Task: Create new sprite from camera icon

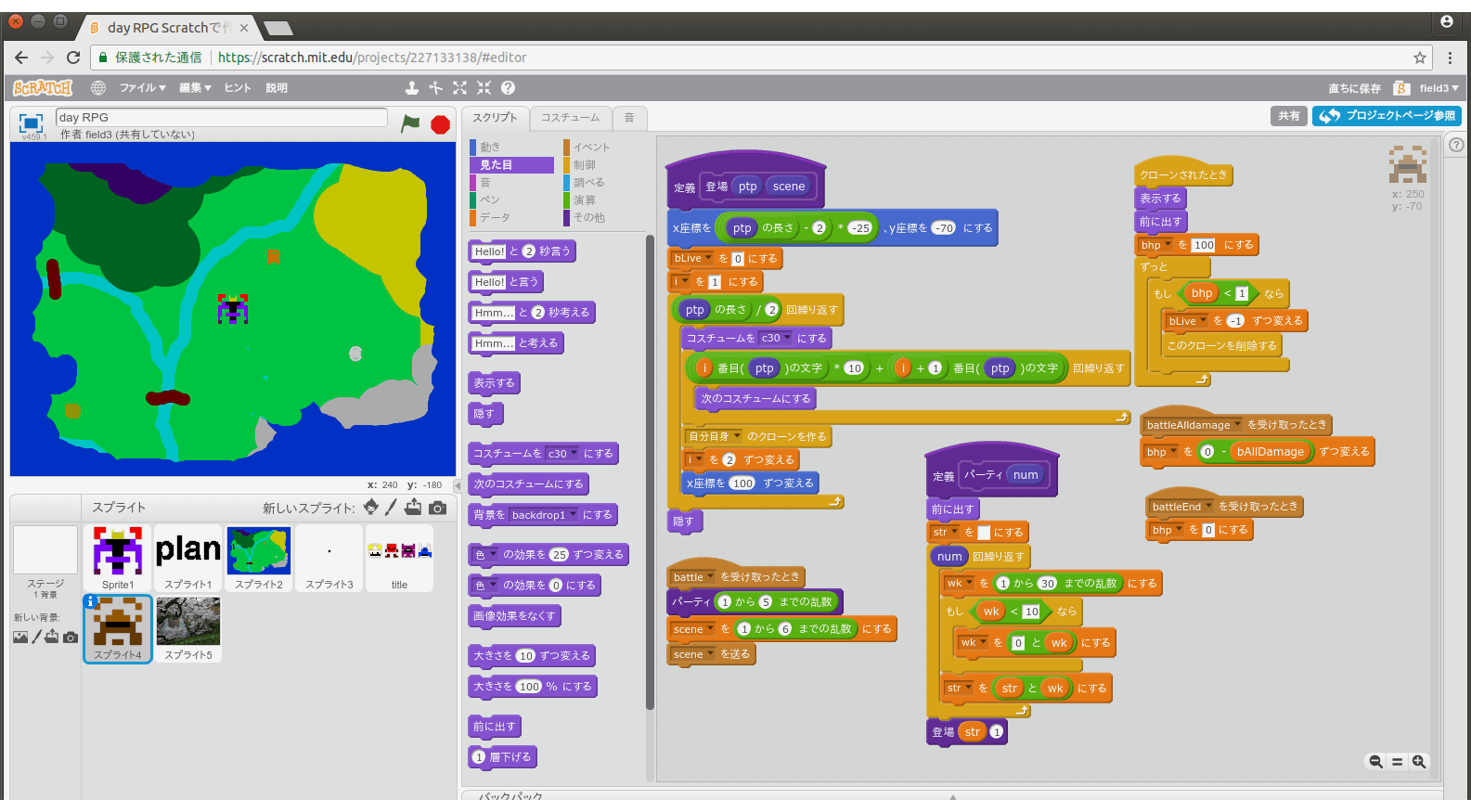Action: [x=438, y=508]
